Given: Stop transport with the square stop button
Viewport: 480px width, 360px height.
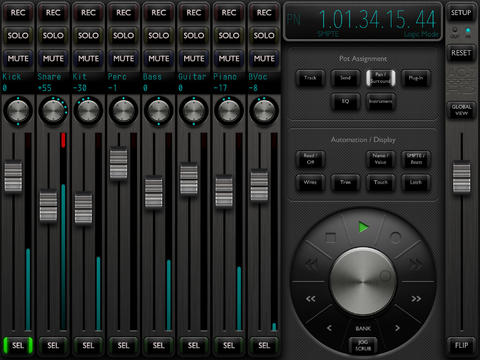Looking at the screenshot, I should (330, 238).
